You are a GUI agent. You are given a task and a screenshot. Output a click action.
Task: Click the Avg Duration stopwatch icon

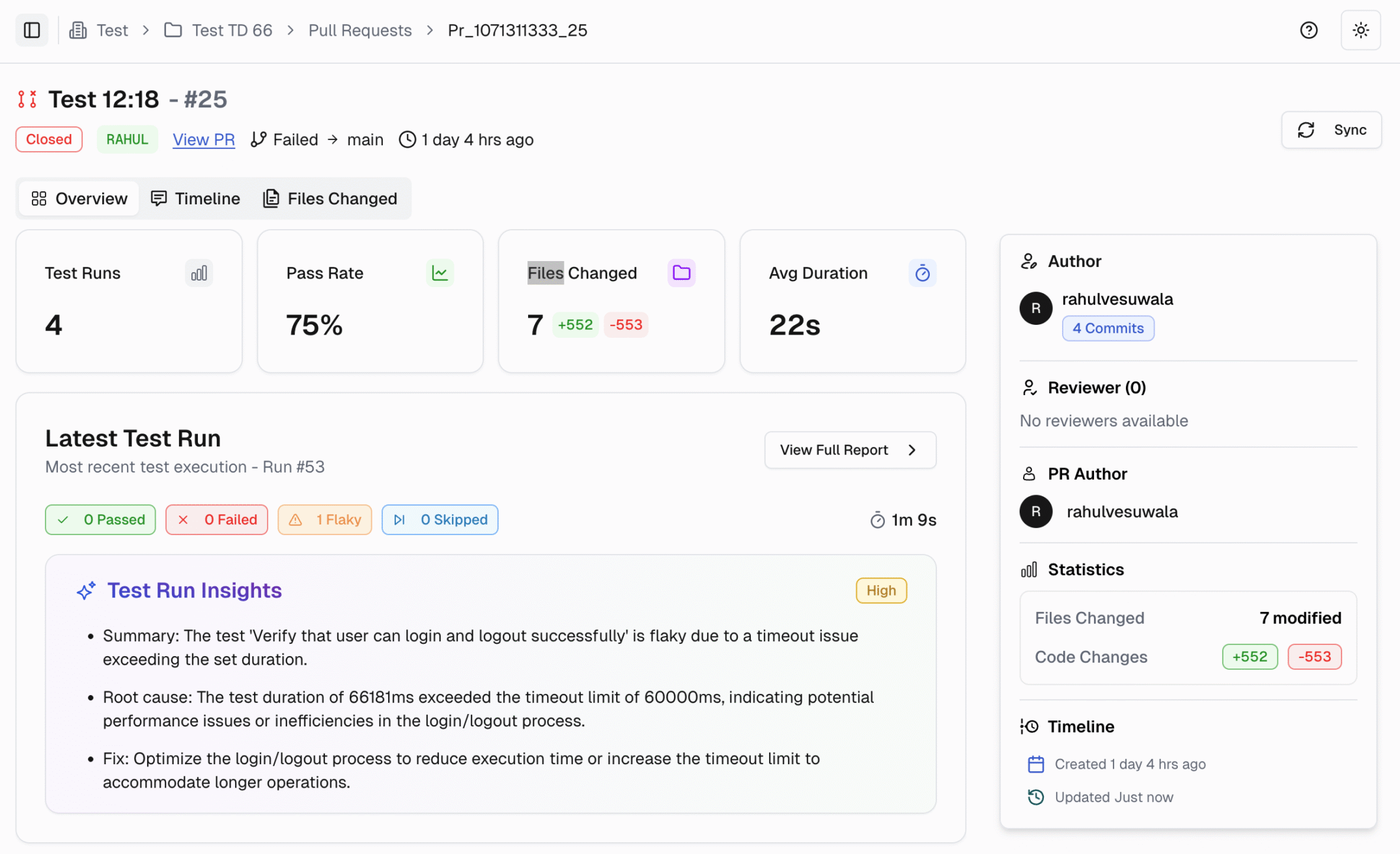click(922, 273)
